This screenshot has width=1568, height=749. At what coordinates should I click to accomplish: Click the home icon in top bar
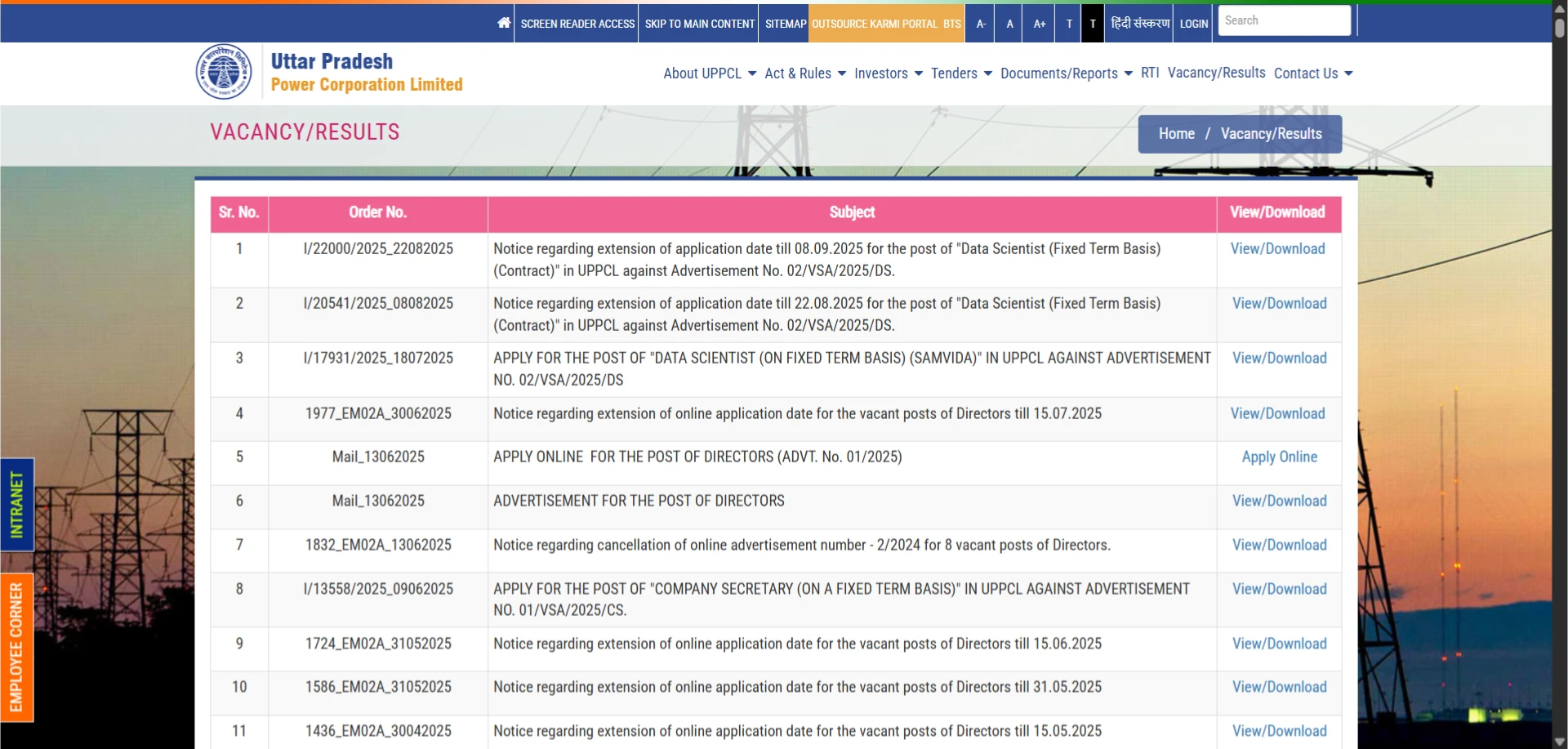[x=504, y=23]
